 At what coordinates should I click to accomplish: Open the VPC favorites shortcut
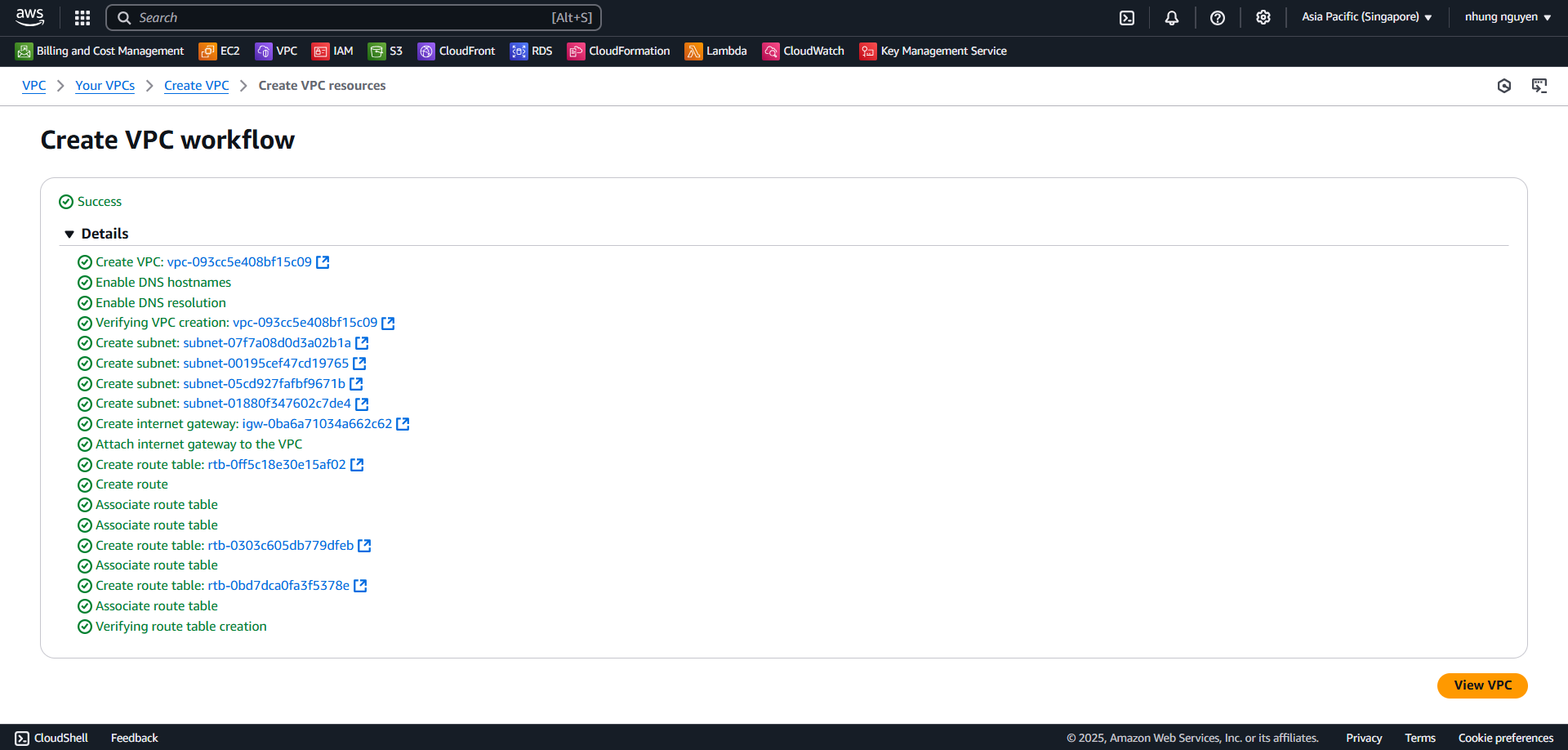[276, 51]
